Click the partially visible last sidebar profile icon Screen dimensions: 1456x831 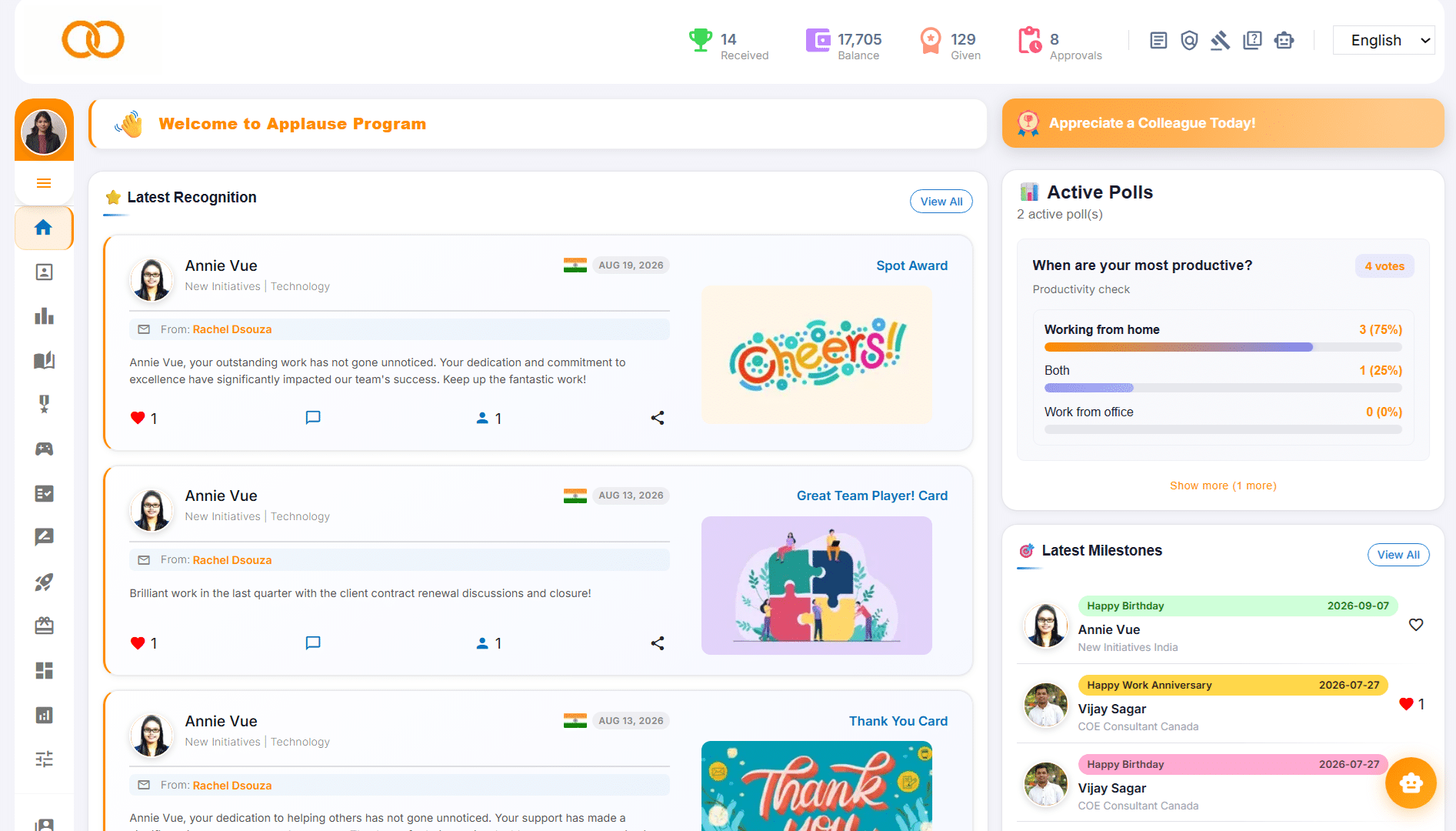(44, 824)
